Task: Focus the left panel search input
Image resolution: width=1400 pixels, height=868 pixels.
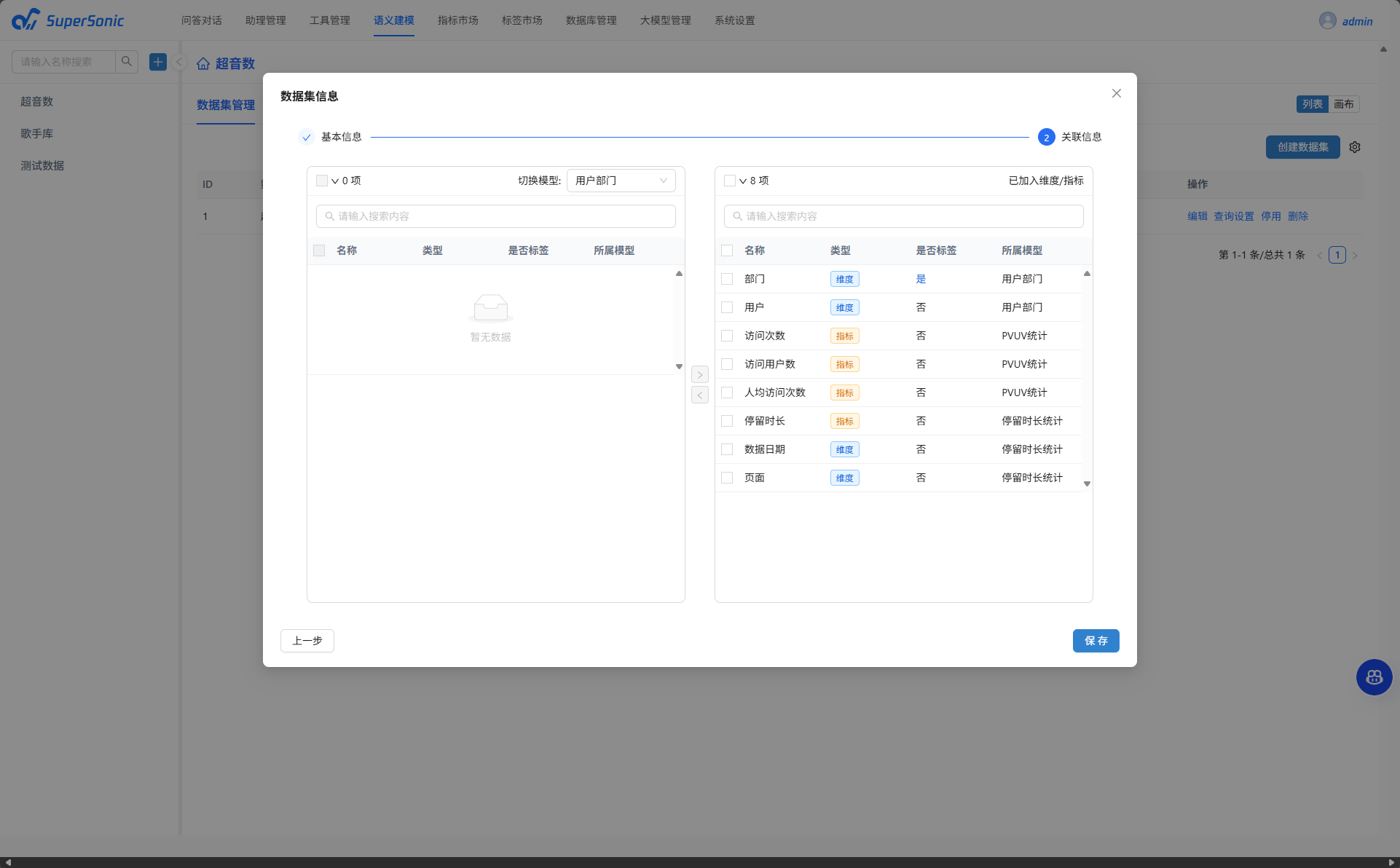Action: point(496,216)
